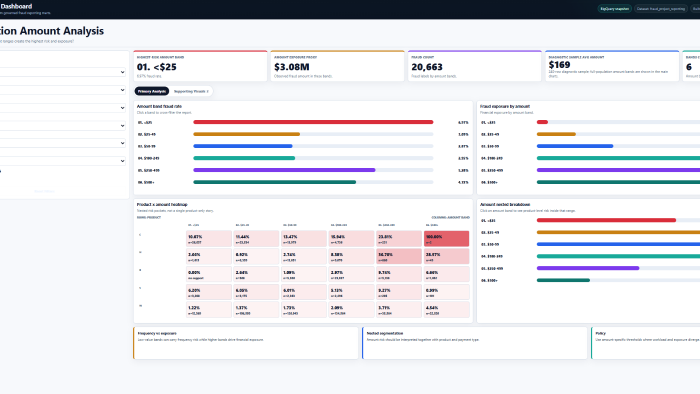Click the 13.47% heatmap cell
This screenshot has width=700, height=394.
click(x=304, y=239)
